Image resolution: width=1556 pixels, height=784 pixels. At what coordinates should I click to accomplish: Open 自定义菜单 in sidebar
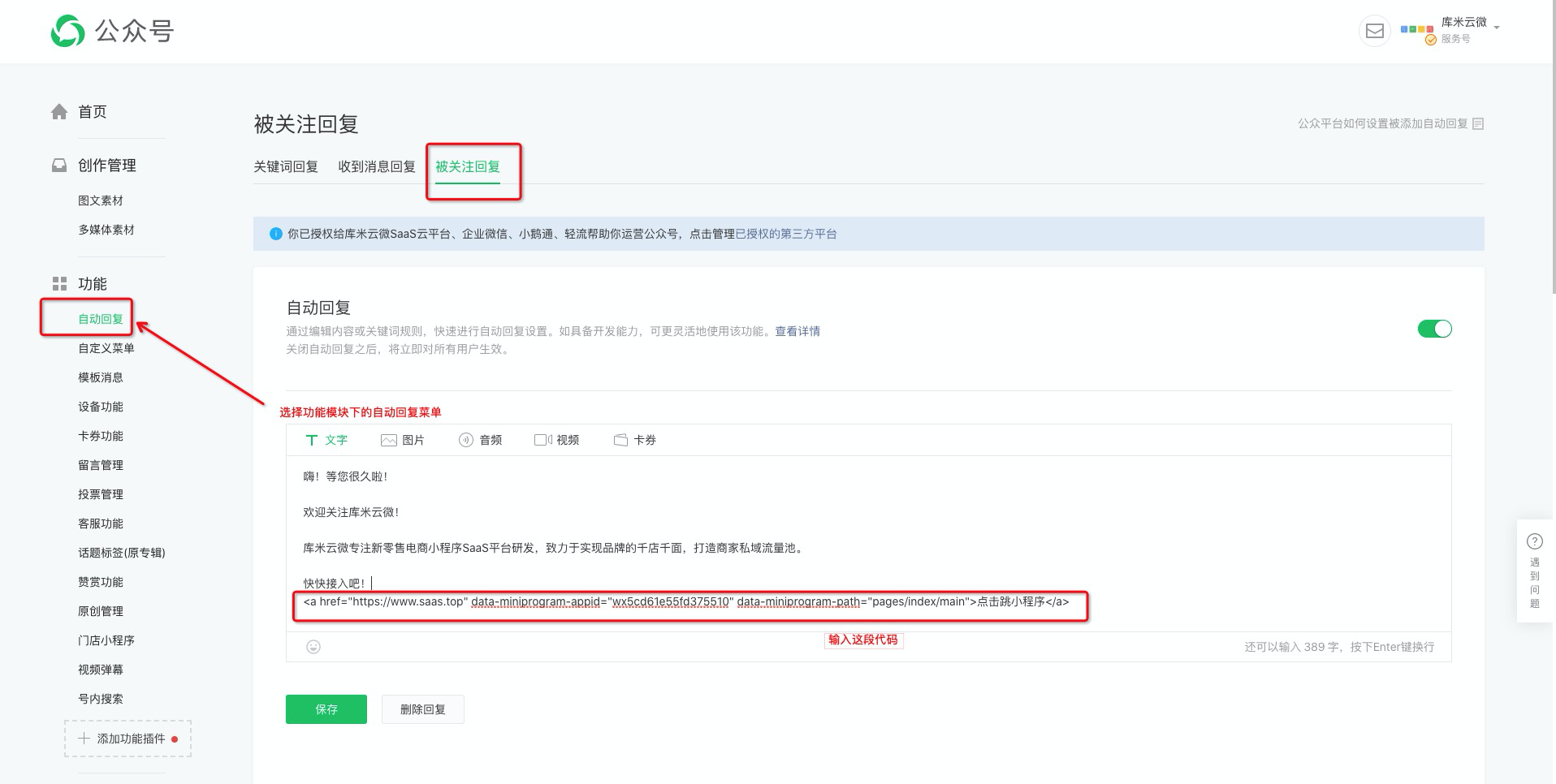(106, 348)
